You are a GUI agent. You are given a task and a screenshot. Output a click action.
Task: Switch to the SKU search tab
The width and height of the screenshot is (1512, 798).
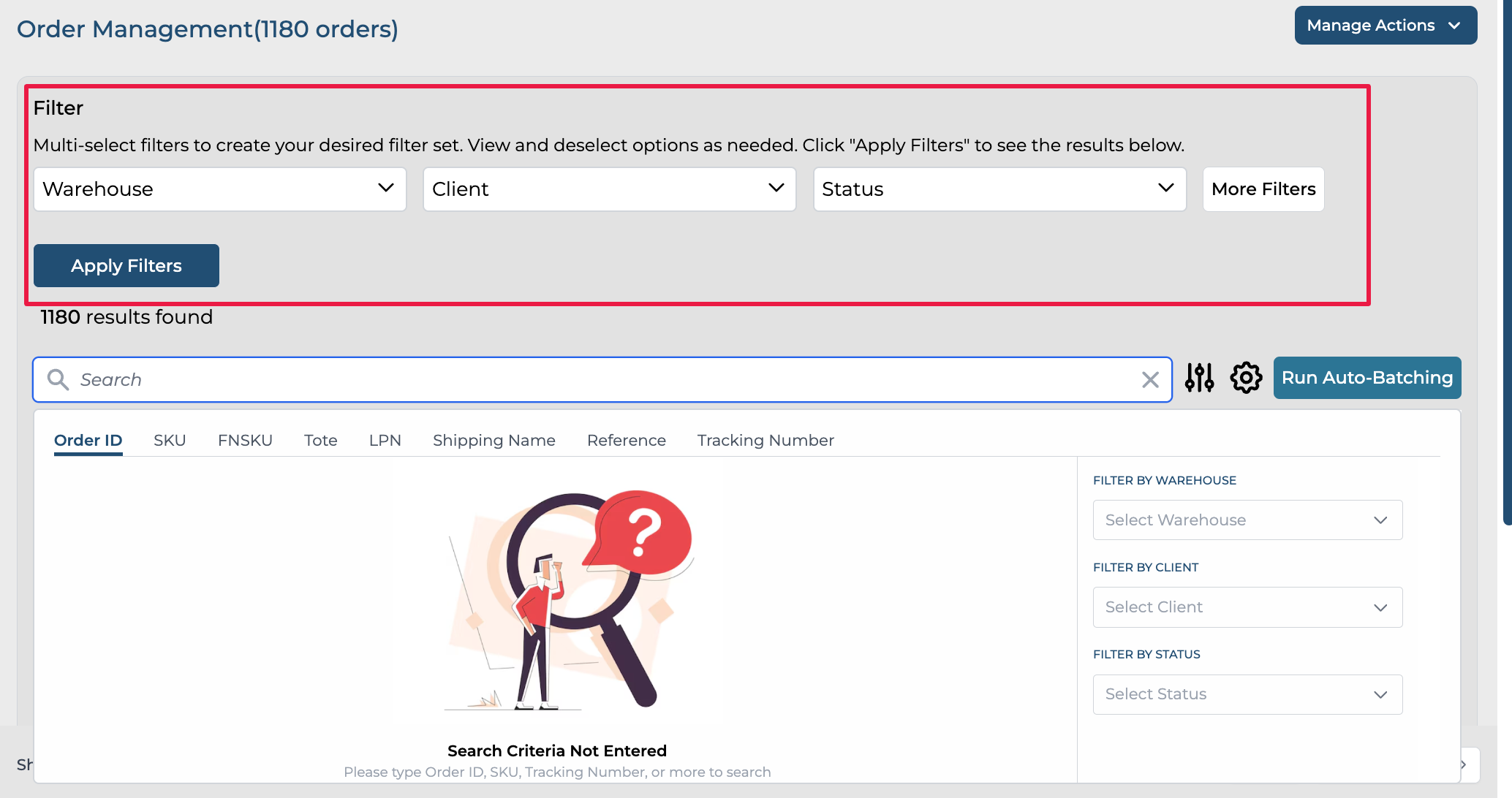coord(170,440)
